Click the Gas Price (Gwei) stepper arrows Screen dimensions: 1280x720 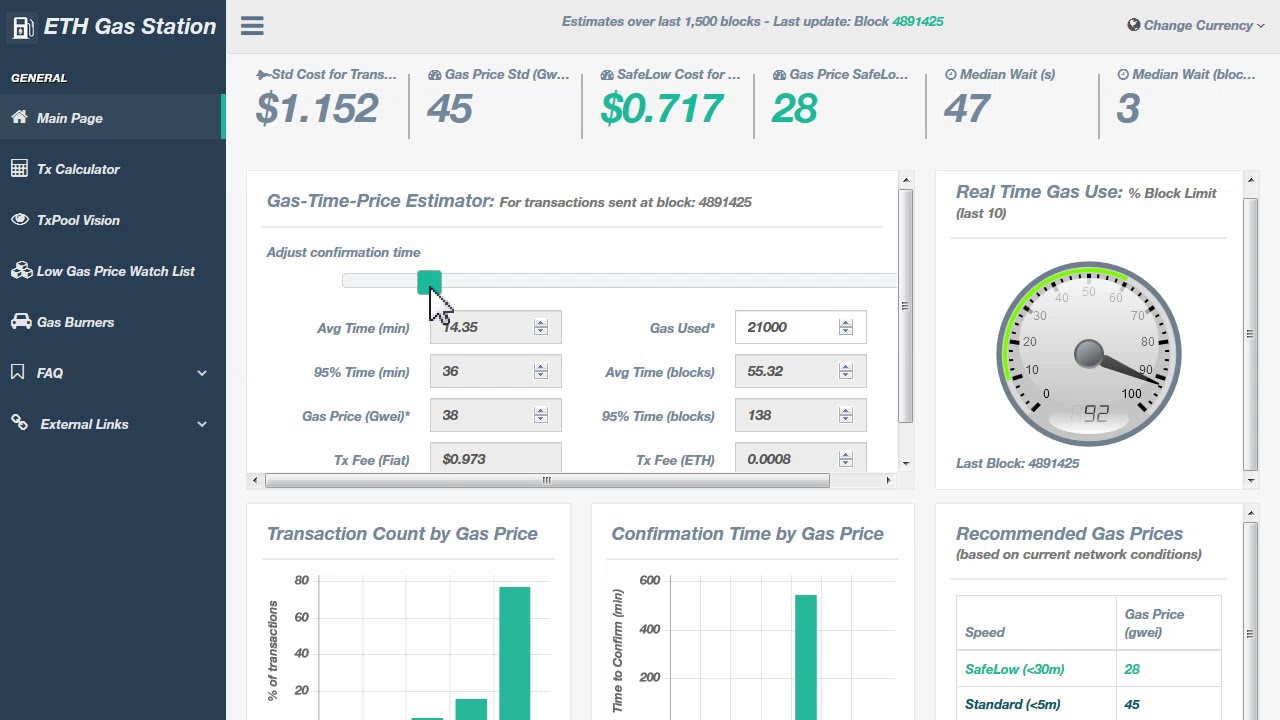(541, 415)
